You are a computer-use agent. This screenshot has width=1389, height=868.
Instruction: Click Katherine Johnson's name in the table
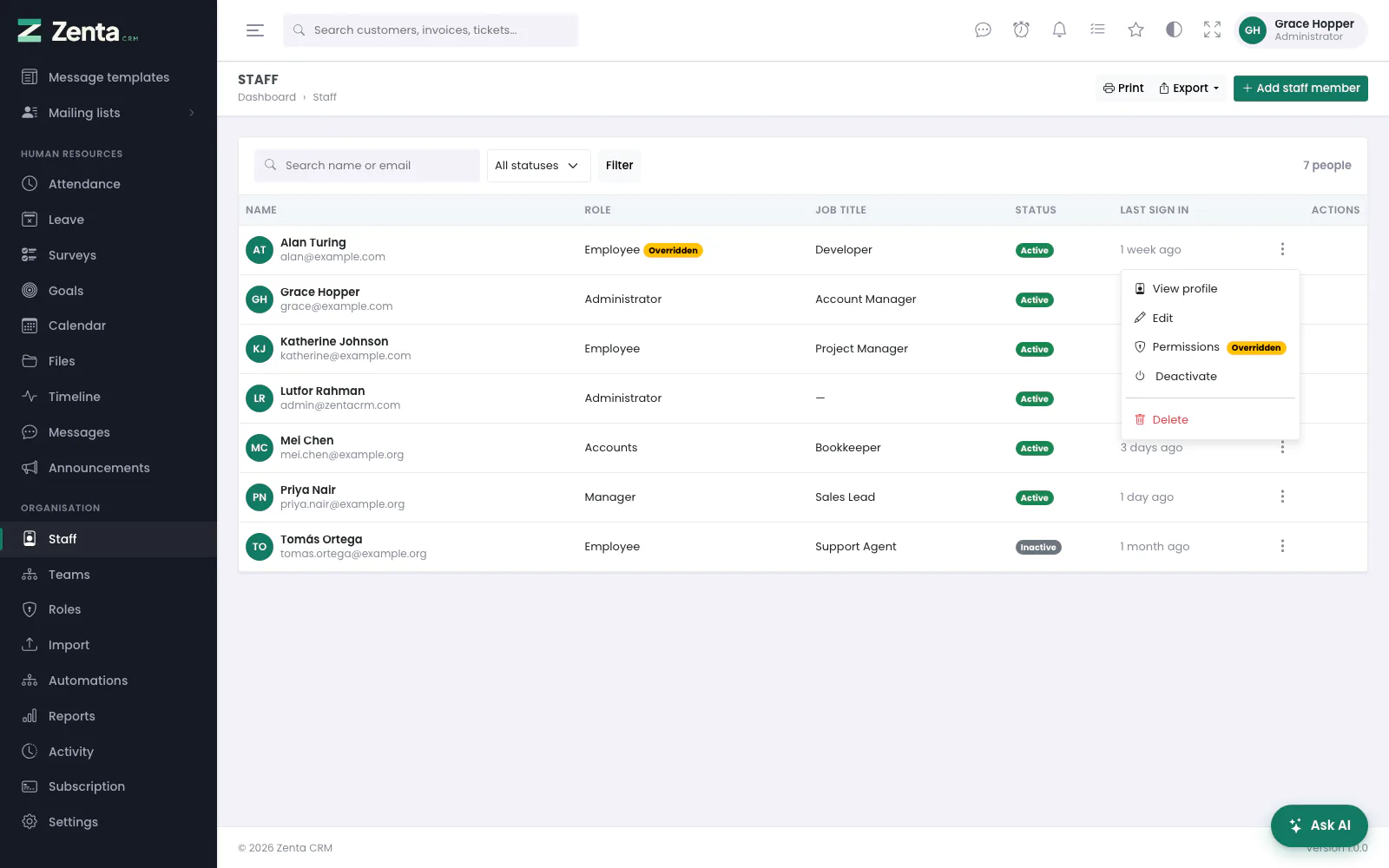(x=334, y=341)
